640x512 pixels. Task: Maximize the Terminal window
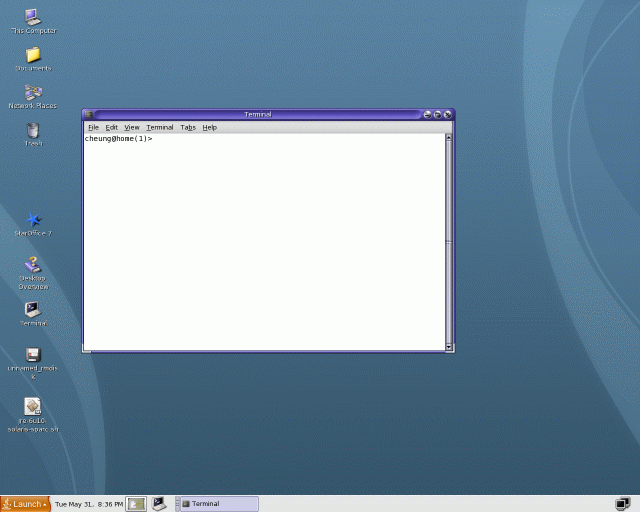coord(438,115)
